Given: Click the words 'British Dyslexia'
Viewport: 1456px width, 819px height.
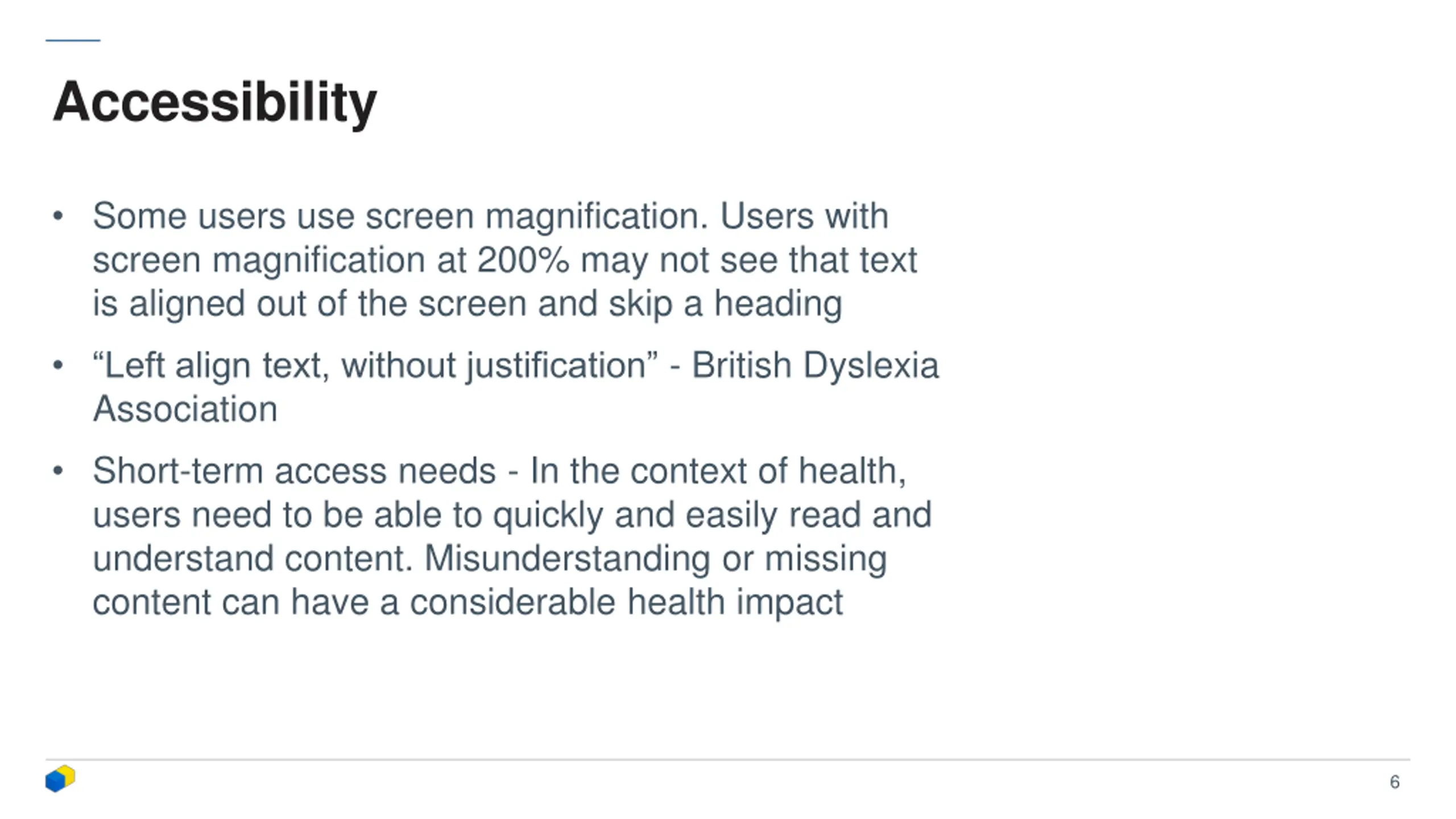Looking at the screenshot, I should coord(815,365).
